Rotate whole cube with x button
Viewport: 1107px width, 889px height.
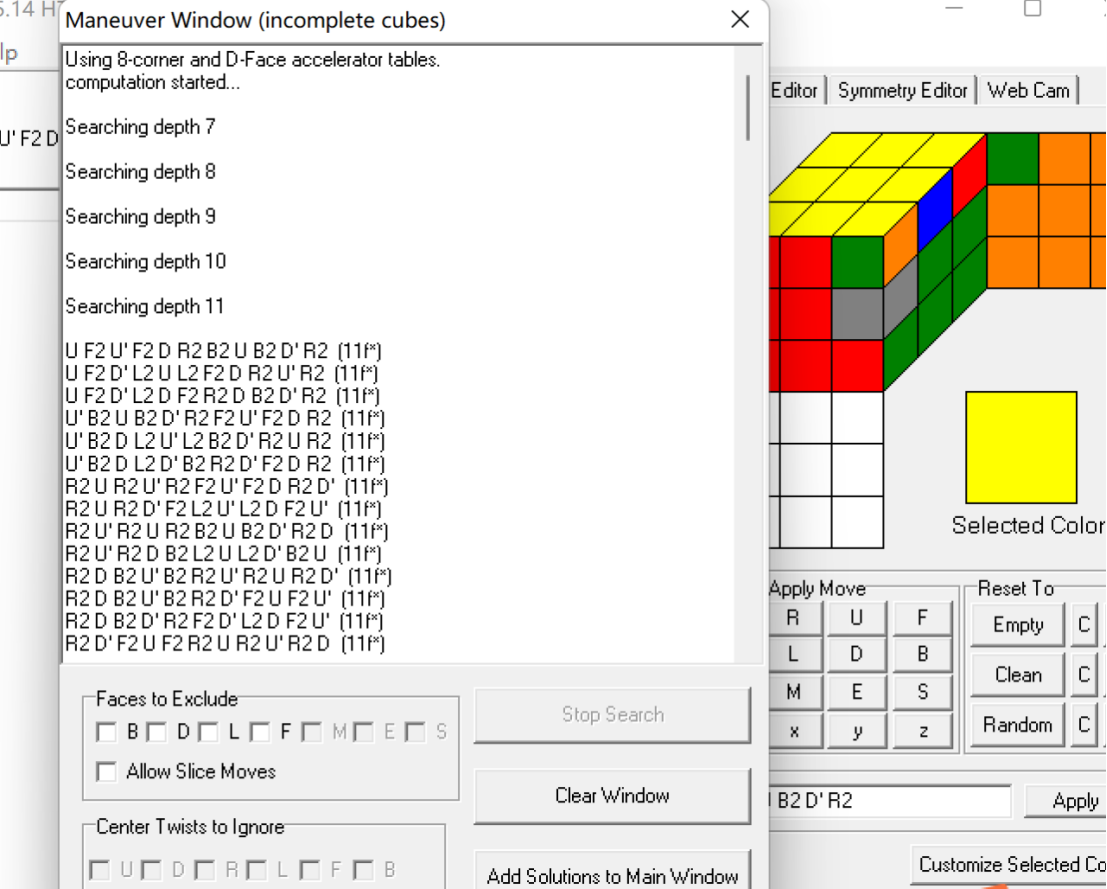coord(793,730)
